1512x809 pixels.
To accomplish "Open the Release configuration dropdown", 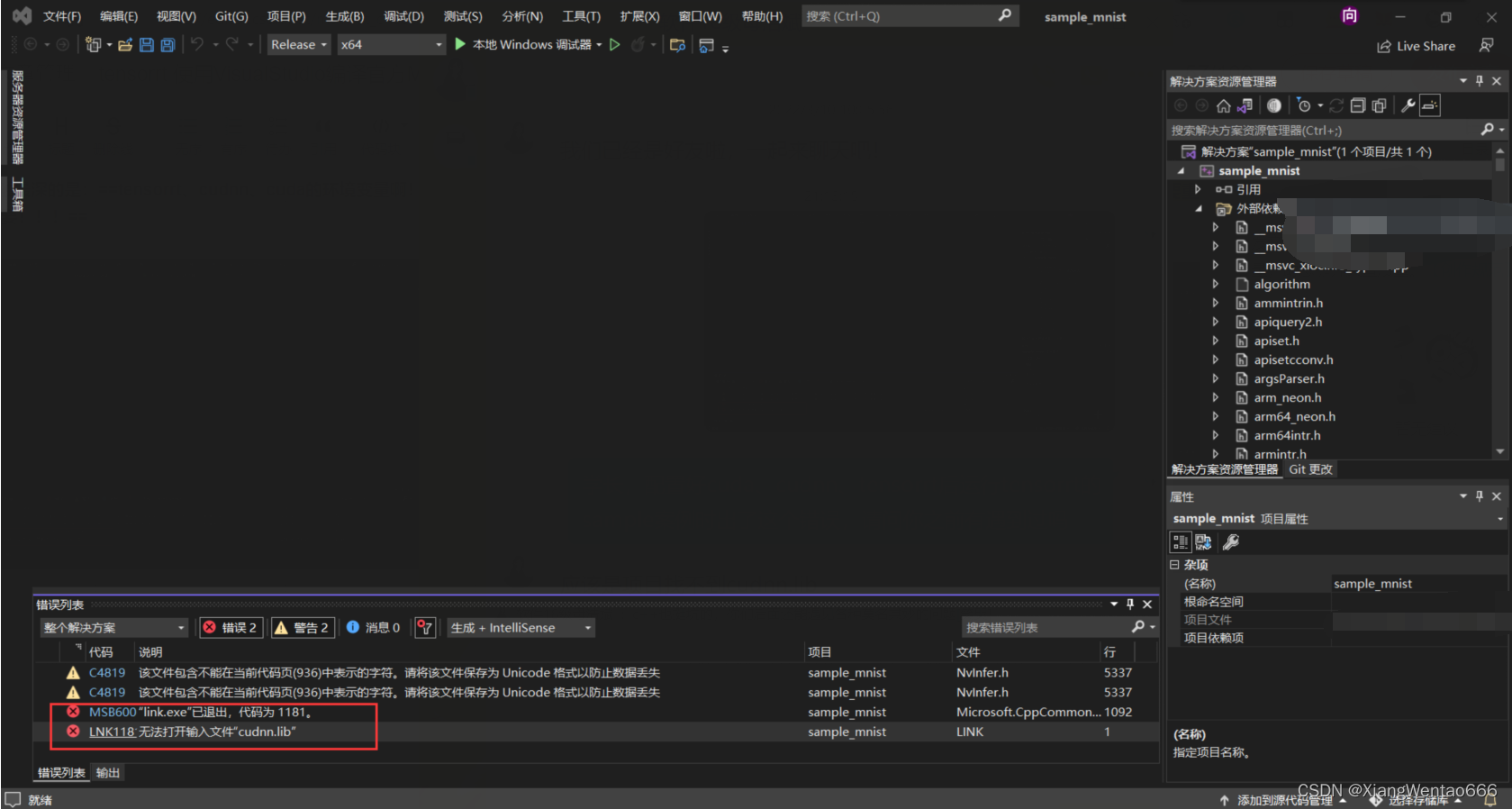I will pos(299,44).
